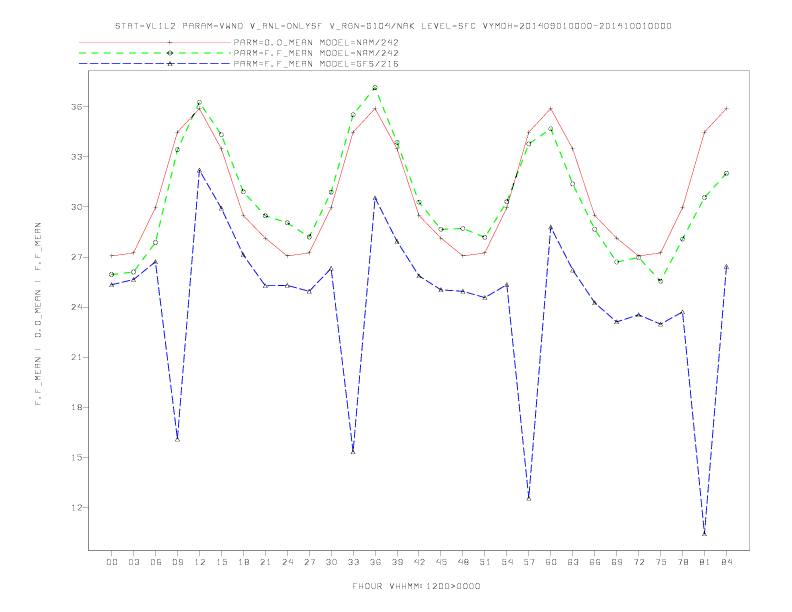Click x-axis forecast hour label 24

[287, 562]
